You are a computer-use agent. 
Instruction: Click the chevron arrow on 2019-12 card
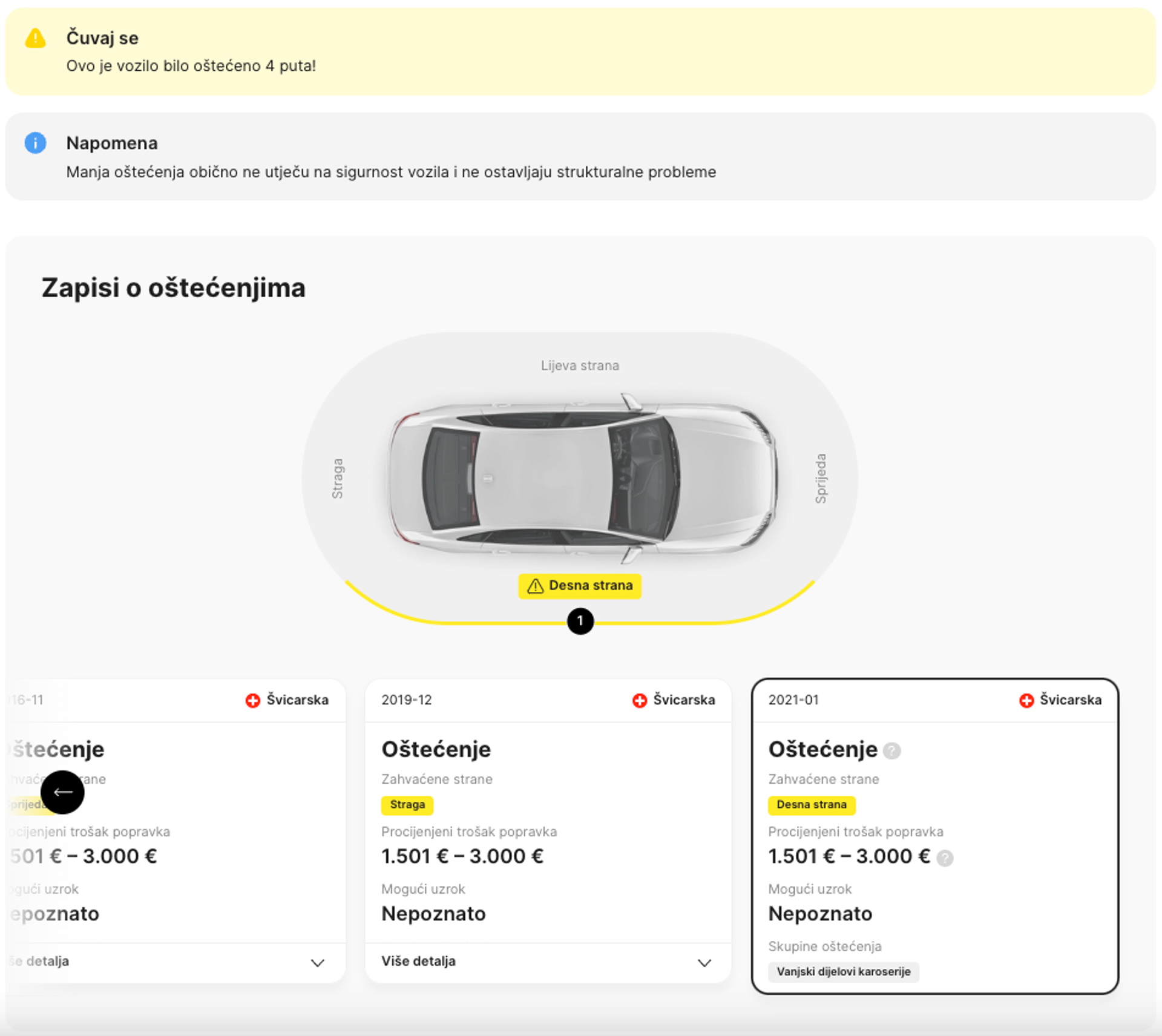[704, 962]
